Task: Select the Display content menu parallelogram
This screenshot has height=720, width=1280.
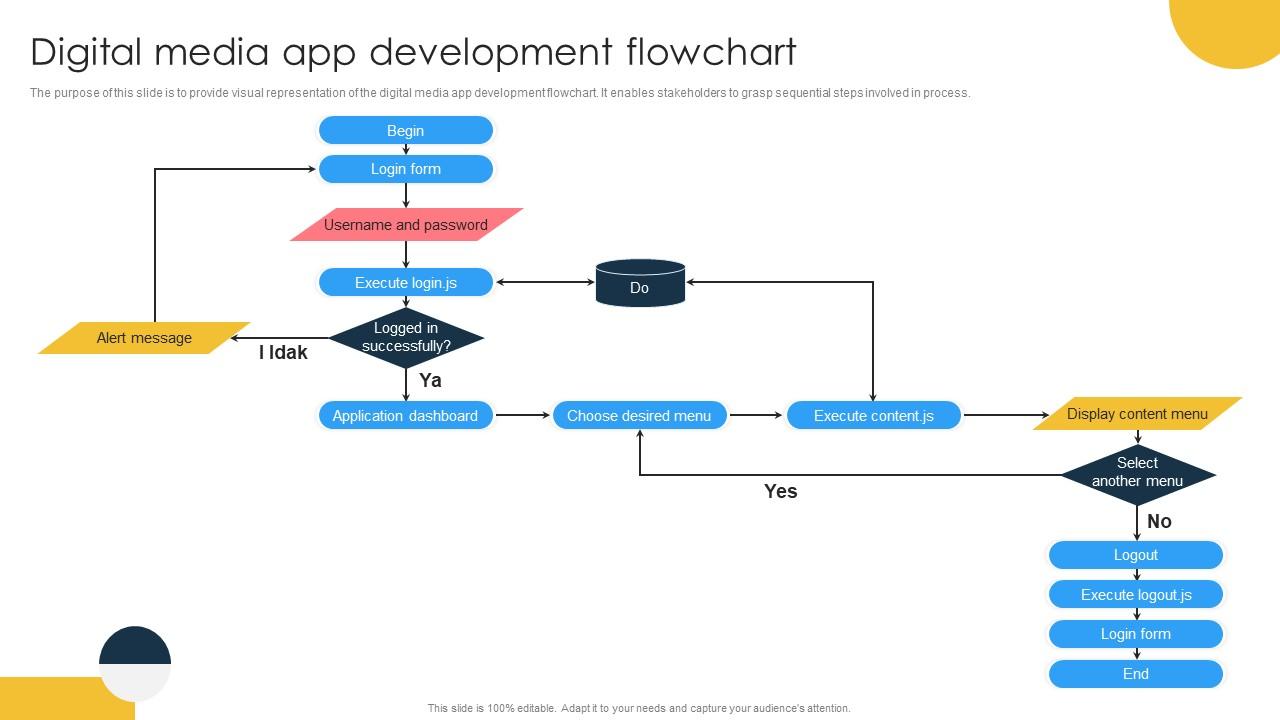Action: pos(1136,413)
